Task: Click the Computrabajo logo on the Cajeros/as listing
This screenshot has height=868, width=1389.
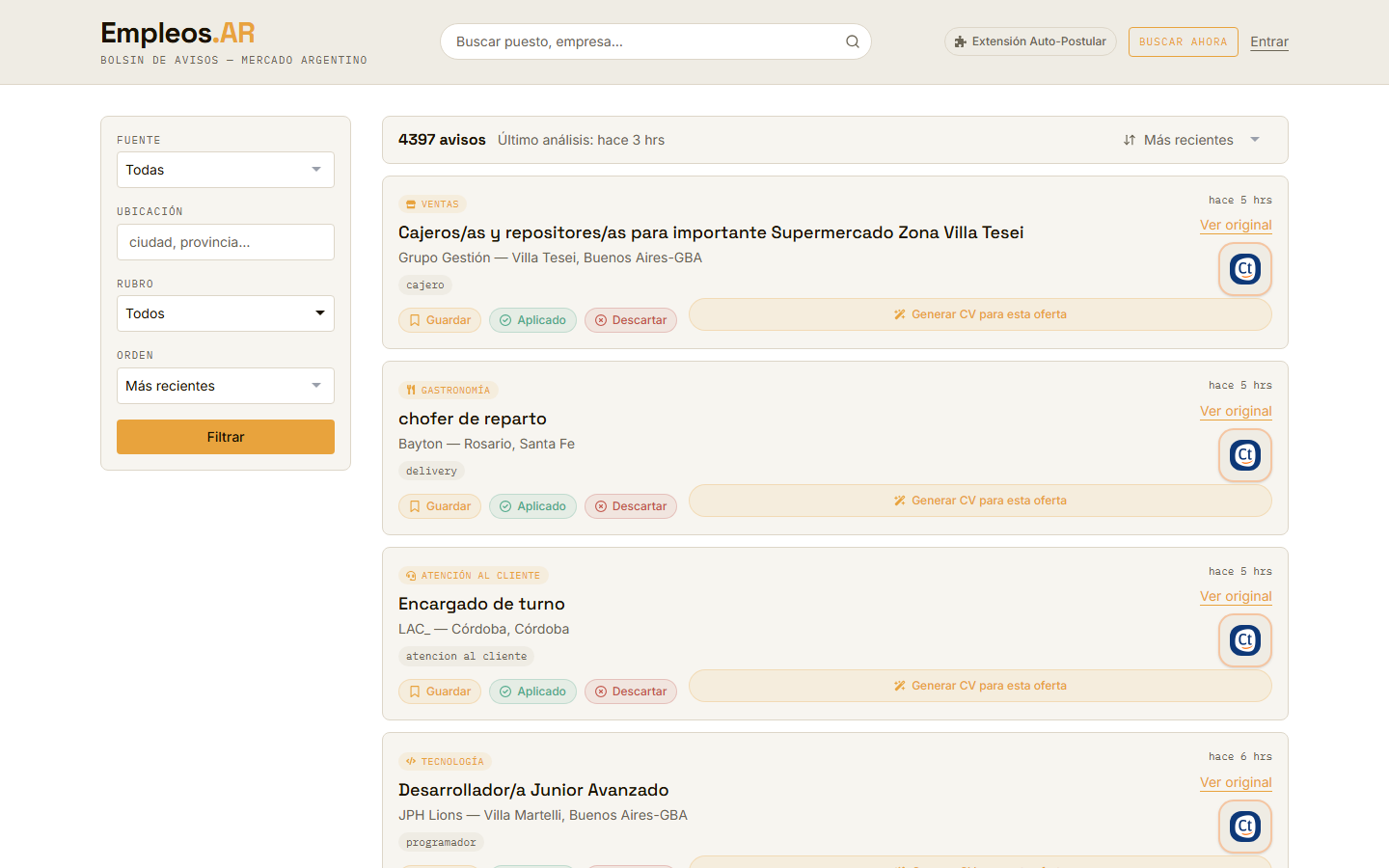Action: 1245,269
